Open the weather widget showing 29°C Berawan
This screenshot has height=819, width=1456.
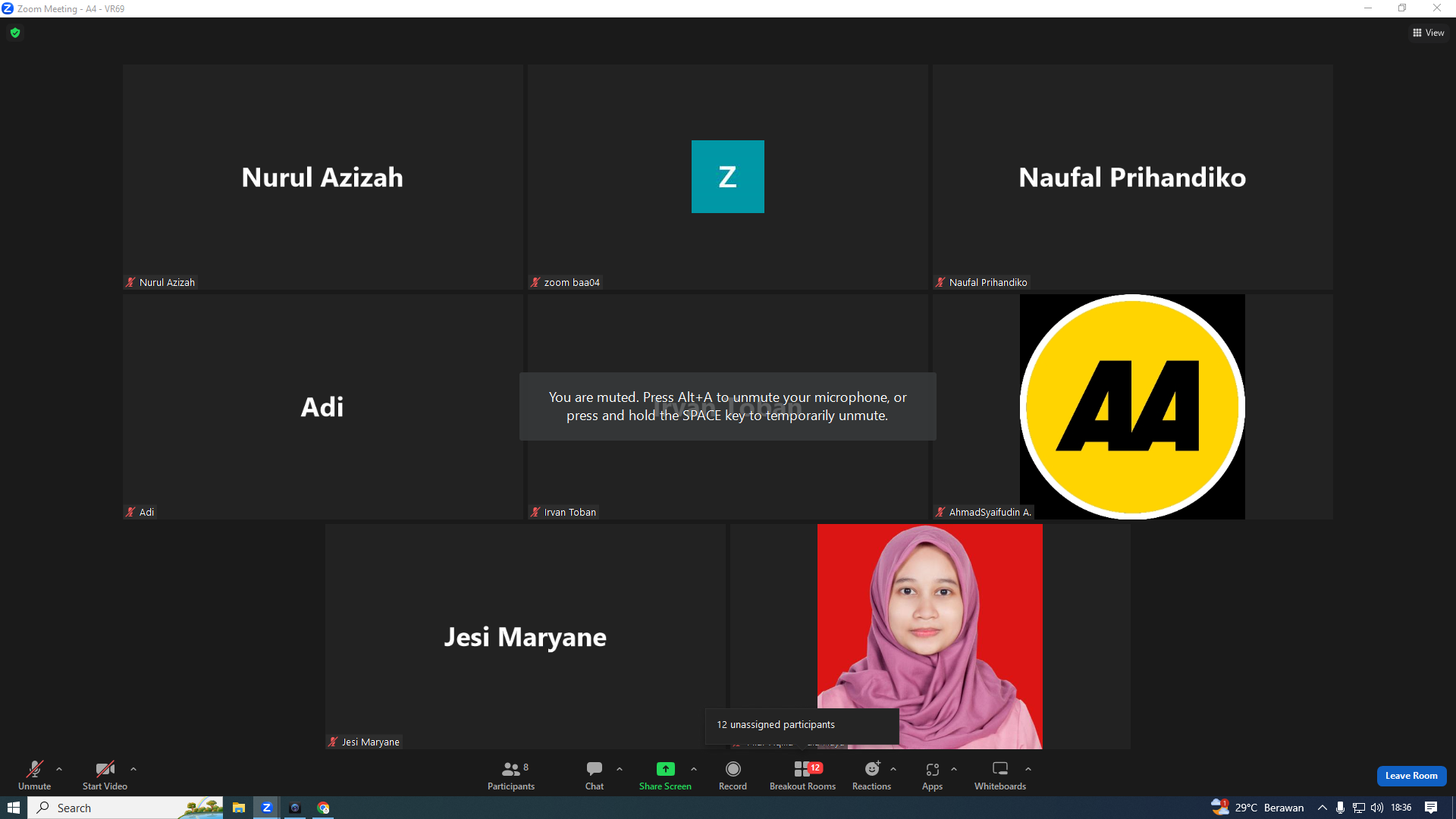pos(1257,807)
